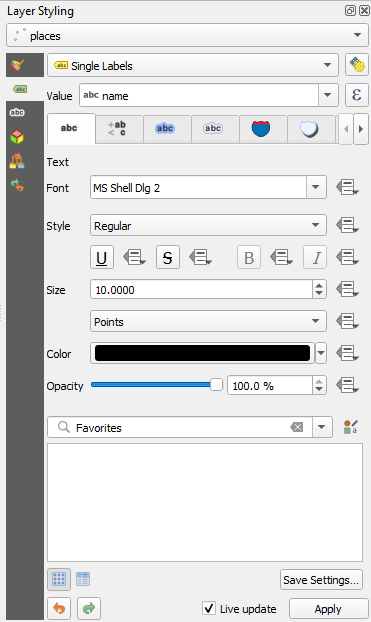Click the Save Settings button
This screenshot has width=371, height=622.
[x=321, y=580]
